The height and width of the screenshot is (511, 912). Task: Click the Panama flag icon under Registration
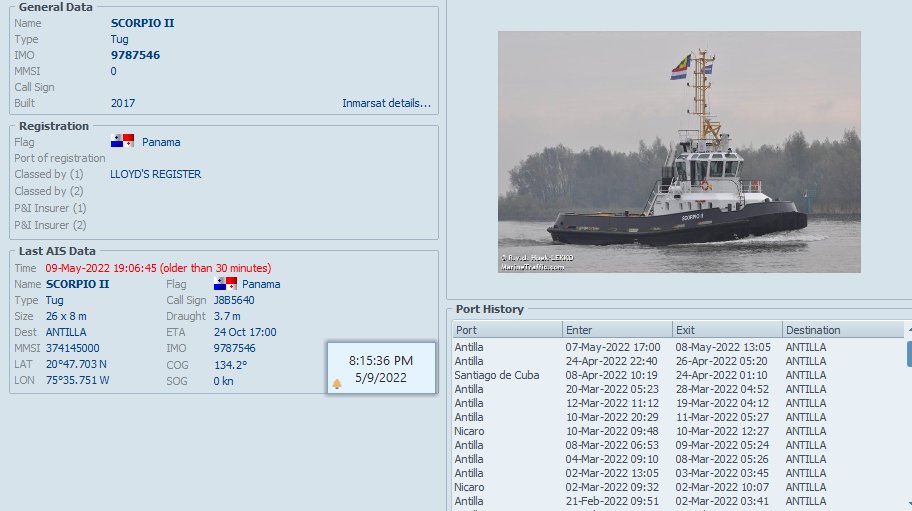[122, 141]
